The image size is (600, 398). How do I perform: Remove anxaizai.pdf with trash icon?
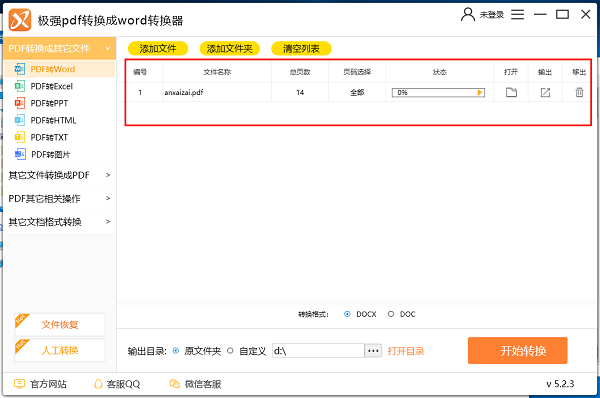[x=579, y=92]
